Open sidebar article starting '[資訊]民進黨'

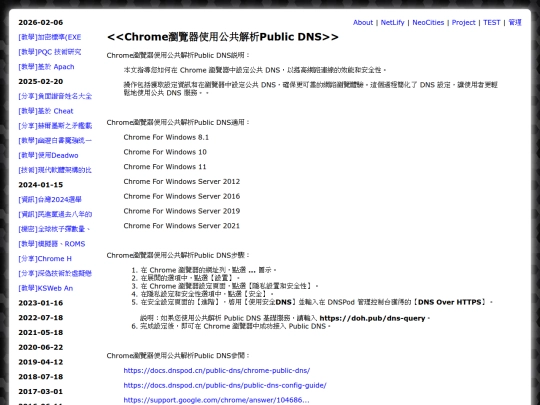pos(55,214)
